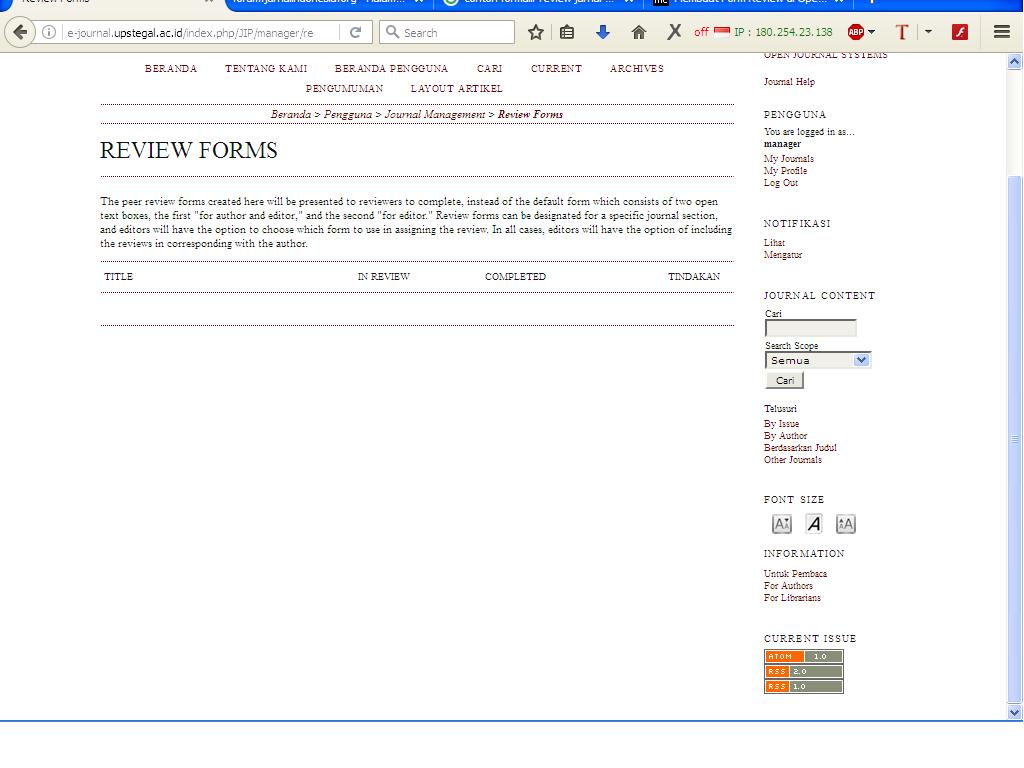Click the decrease font size icon
This screenshot has width=1024, height=768.
[782, 524]
